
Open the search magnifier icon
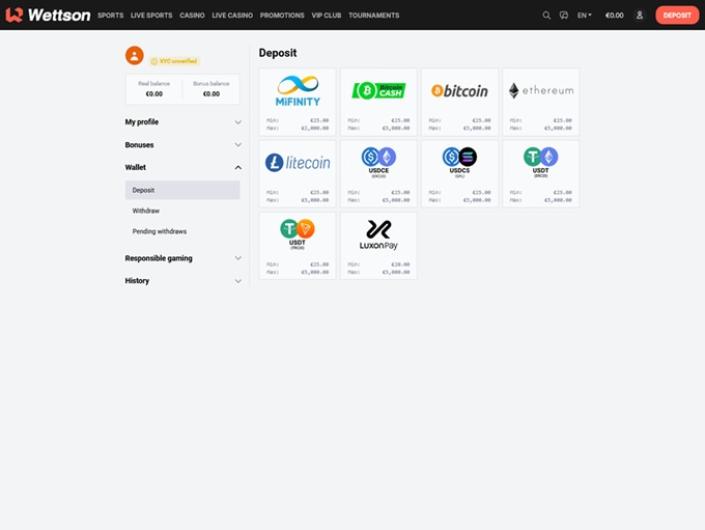546,15
